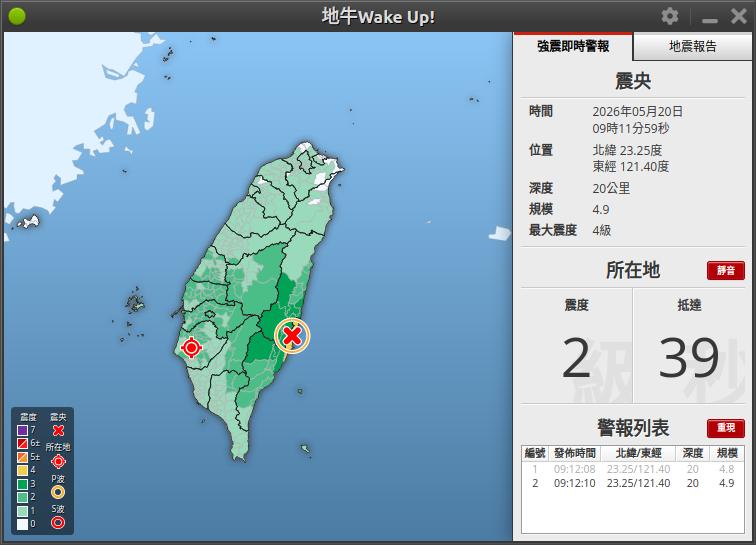Screen dimensions: 756x545
Task: Click the red X epicenter marker on map
Action: tap(292, 336)
